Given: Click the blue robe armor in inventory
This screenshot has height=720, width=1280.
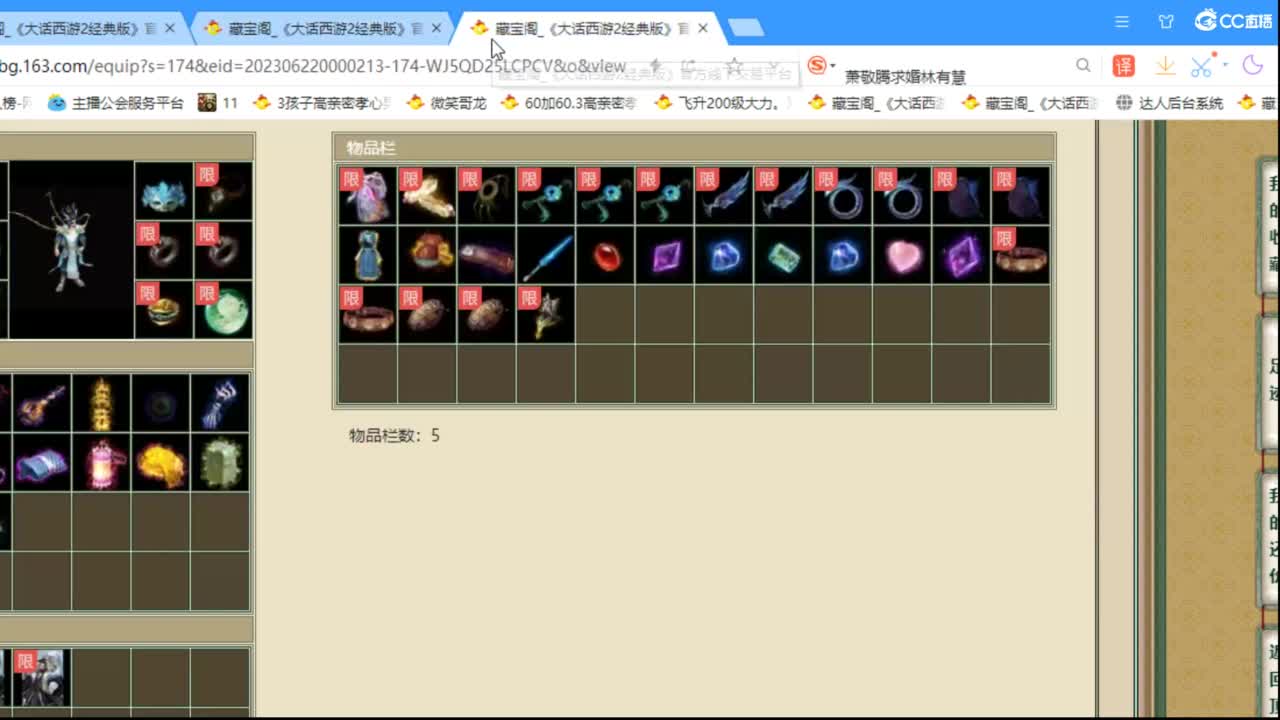Looking at the screenshot, I should click(367, 255).
